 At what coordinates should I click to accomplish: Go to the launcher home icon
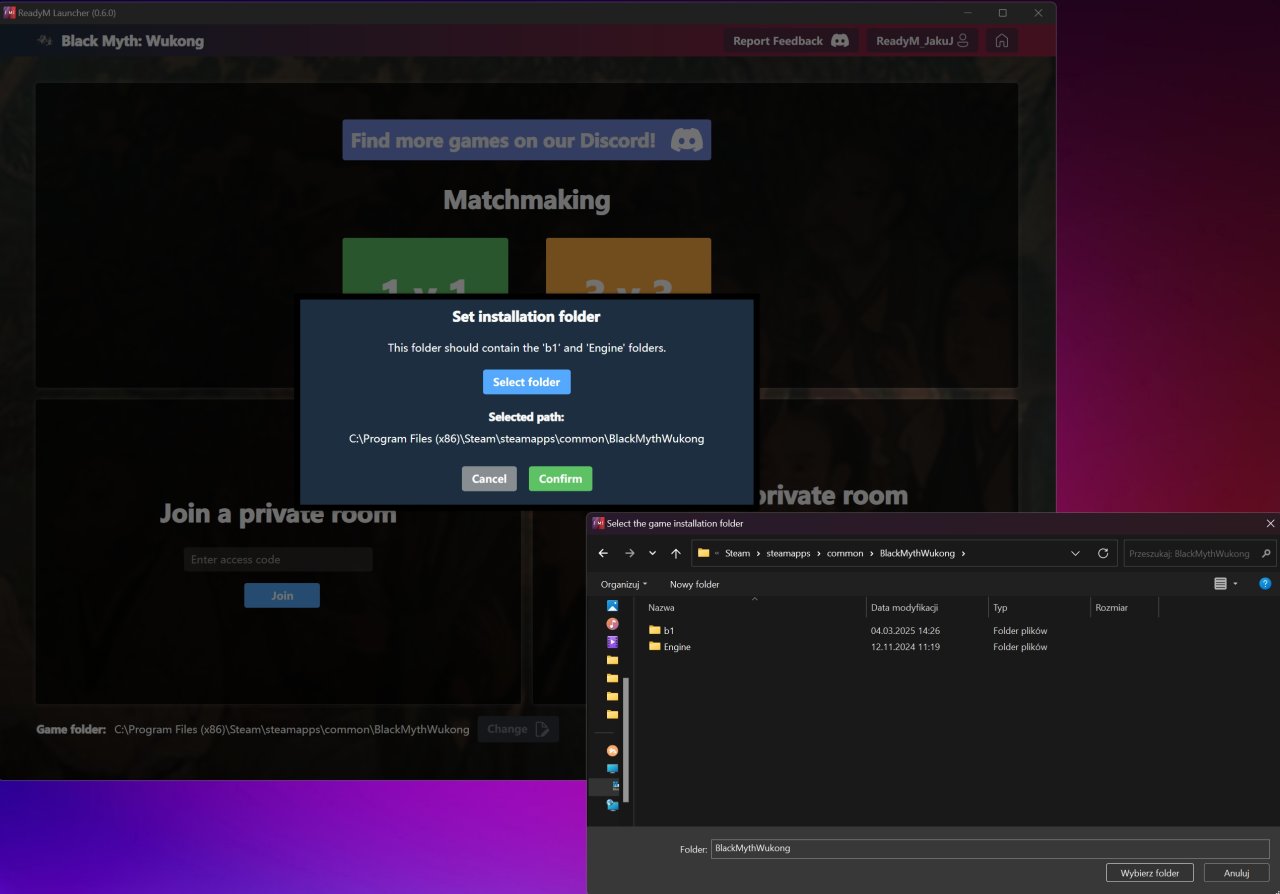(1002, 41)
